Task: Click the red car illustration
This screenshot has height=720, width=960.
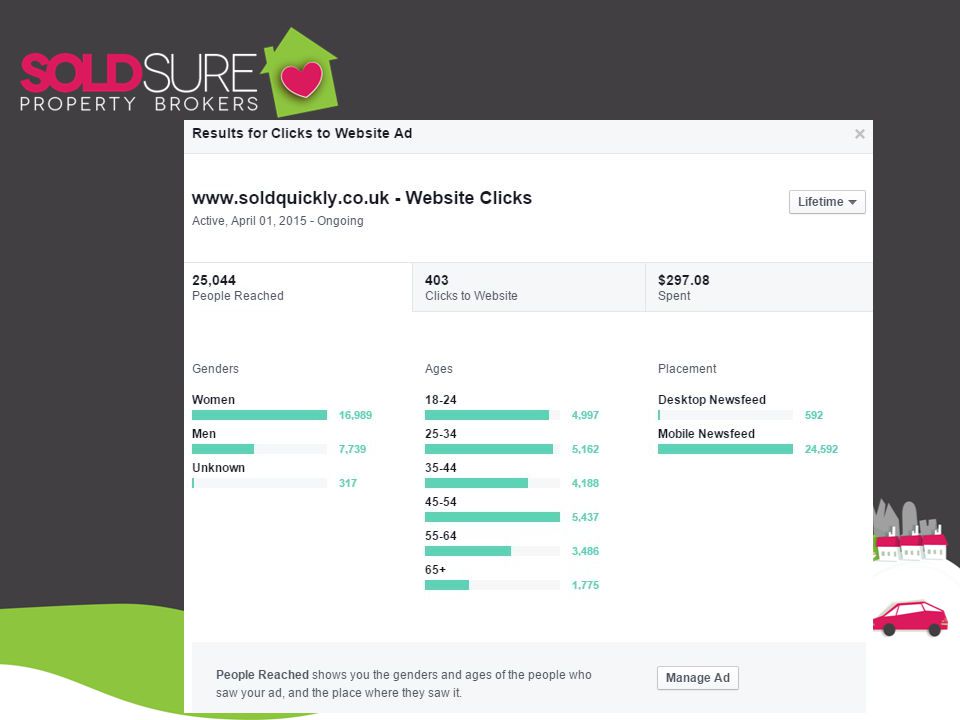Action: click(910, 618)
